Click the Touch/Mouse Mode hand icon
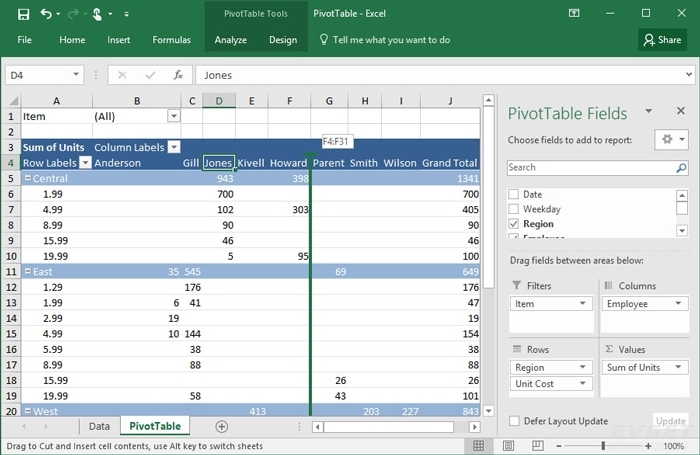 pos(98,14)
